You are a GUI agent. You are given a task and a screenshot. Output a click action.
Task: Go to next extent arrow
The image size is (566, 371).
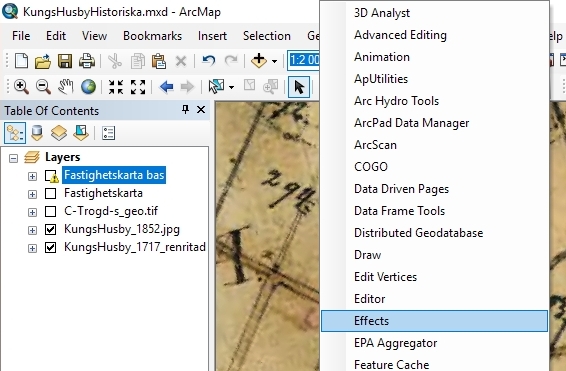[x=187, y=87]
